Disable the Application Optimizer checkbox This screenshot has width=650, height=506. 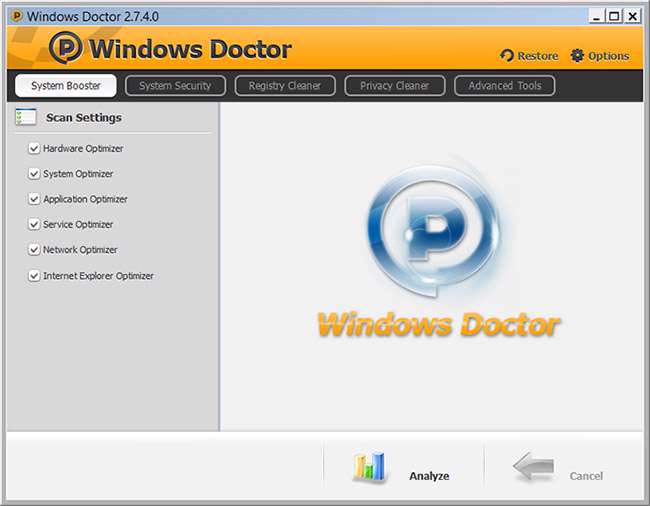tap(34, 199)
